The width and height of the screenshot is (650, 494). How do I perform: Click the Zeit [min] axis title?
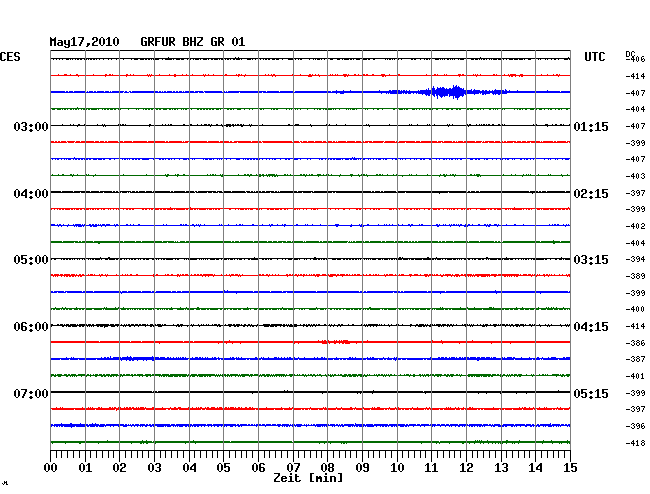[308, 478]
